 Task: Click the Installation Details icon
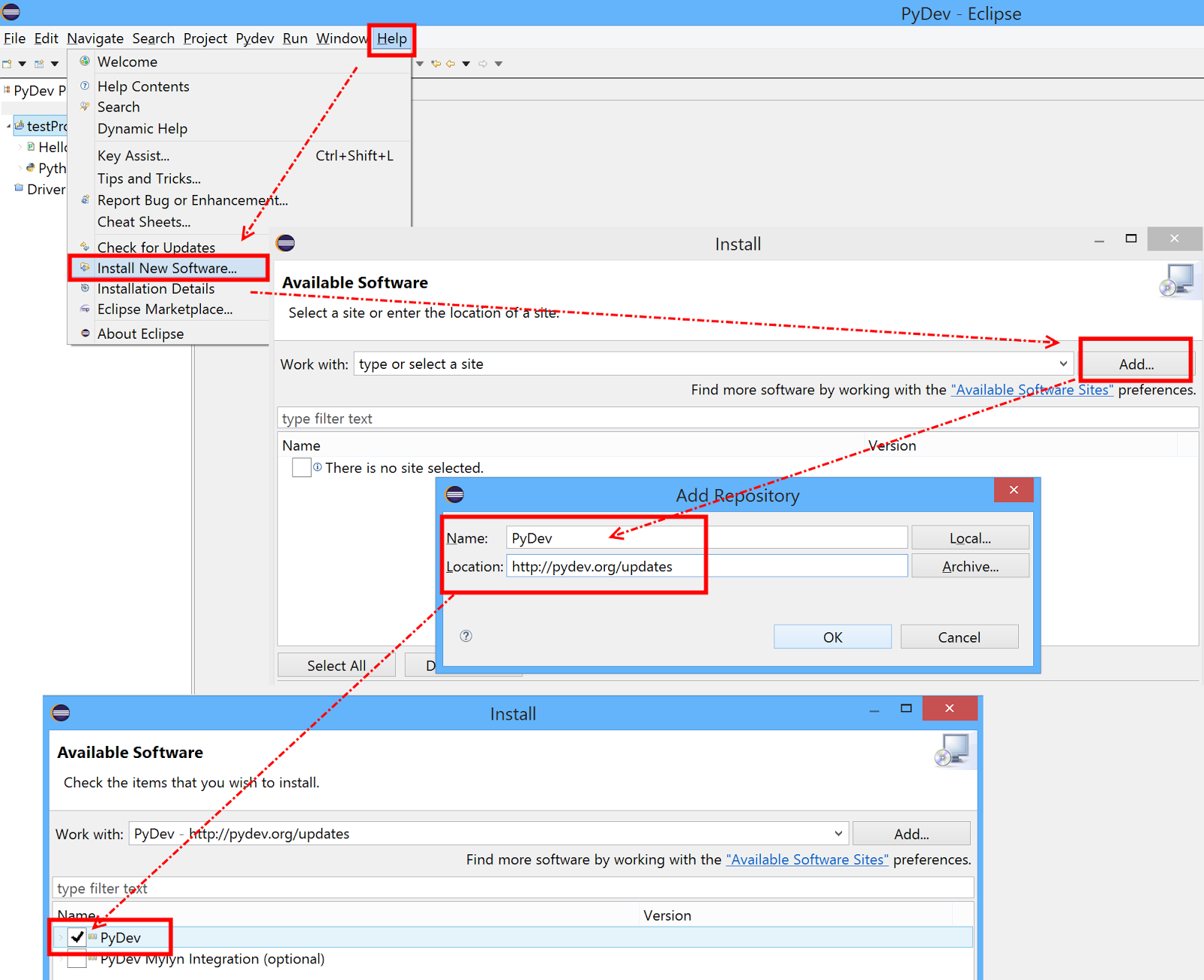coord(85,288)
